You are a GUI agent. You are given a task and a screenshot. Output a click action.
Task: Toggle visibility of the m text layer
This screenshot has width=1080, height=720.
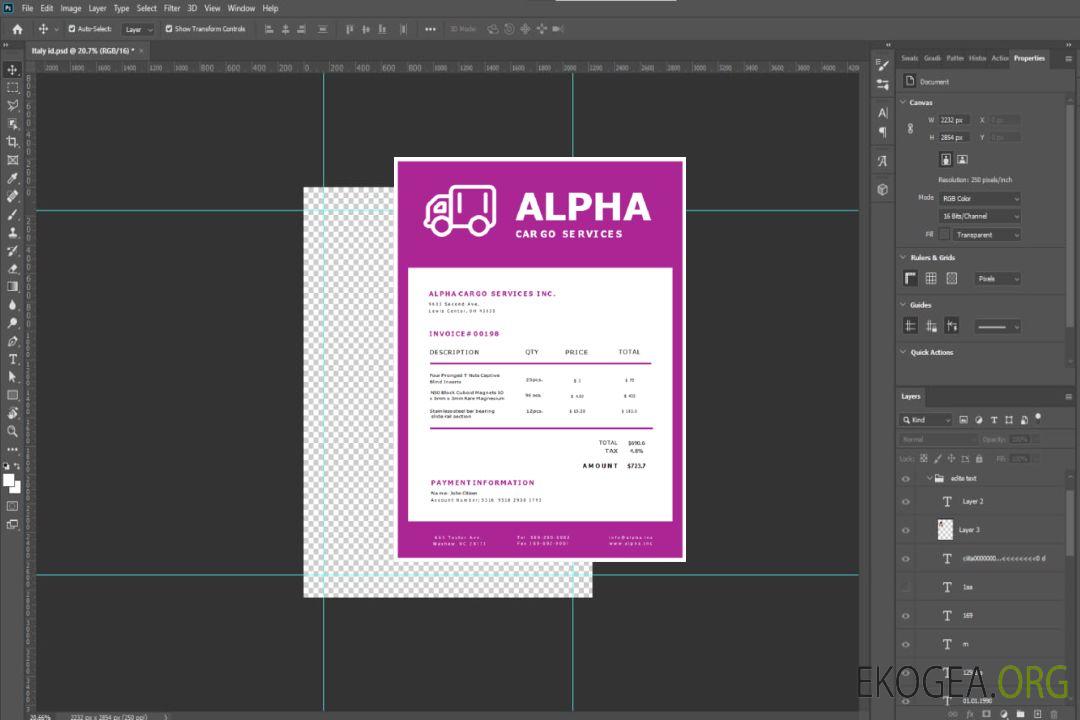click(906, 644)
